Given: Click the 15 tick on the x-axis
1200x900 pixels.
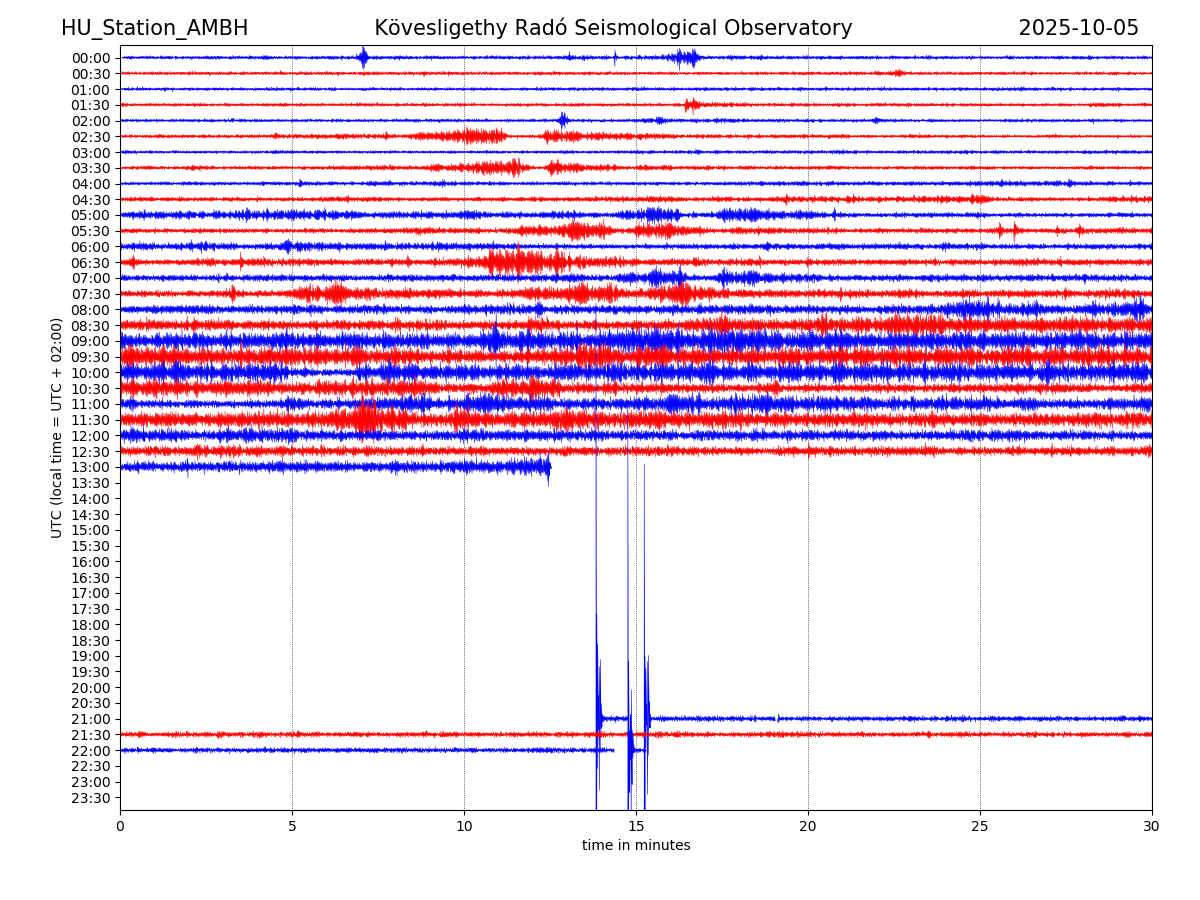Looking at the screenshot, I should coord(636,826).
